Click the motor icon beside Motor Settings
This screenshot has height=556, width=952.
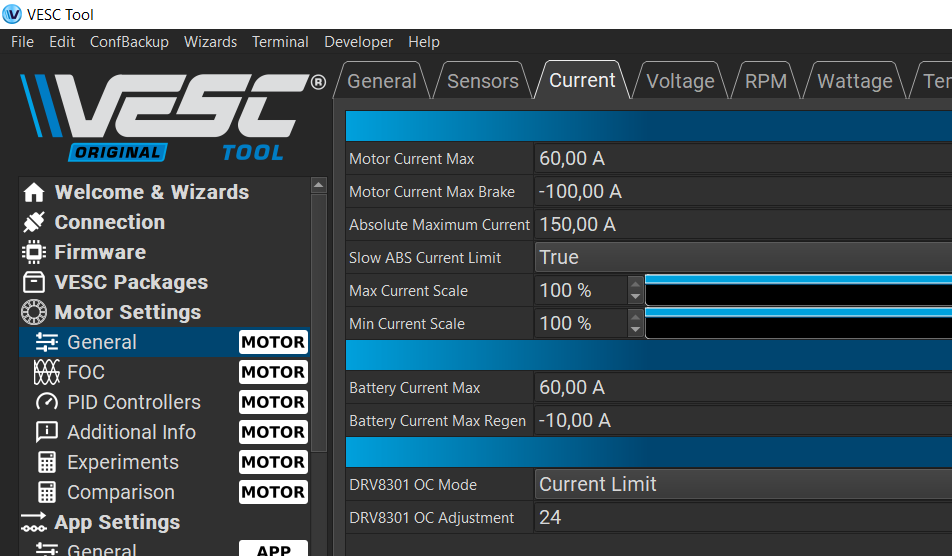pyautogui.click(x=34, y=313)
